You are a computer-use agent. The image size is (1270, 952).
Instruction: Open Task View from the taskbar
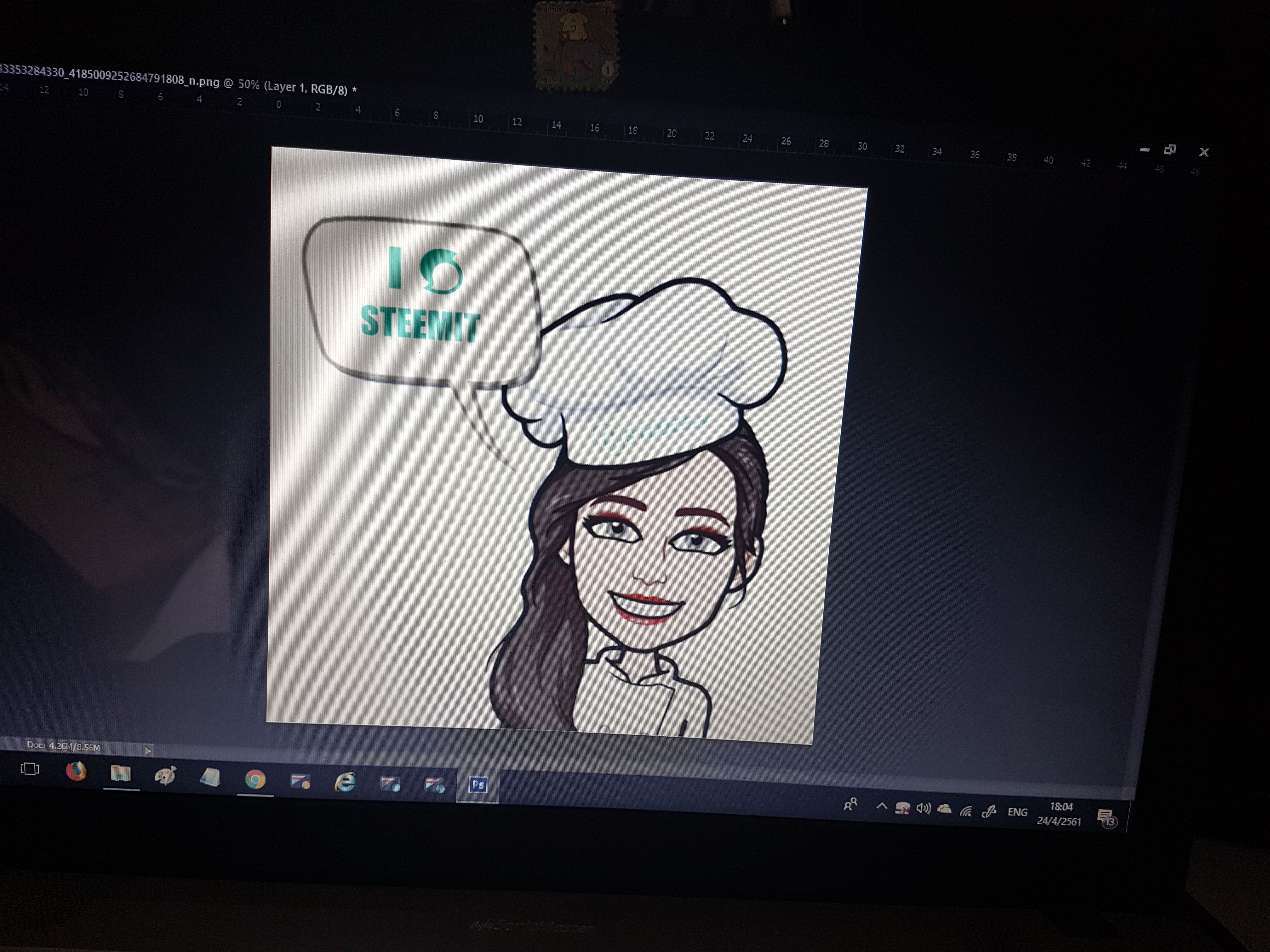[30, 768]
